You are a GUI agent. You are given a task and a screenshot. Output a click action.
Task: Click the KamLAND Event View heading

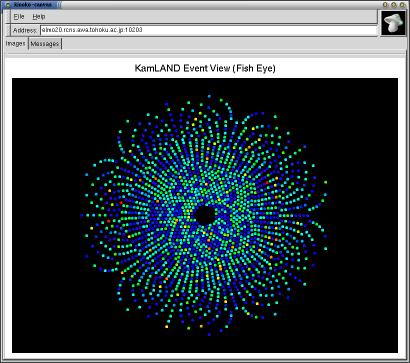click(205, 68)
